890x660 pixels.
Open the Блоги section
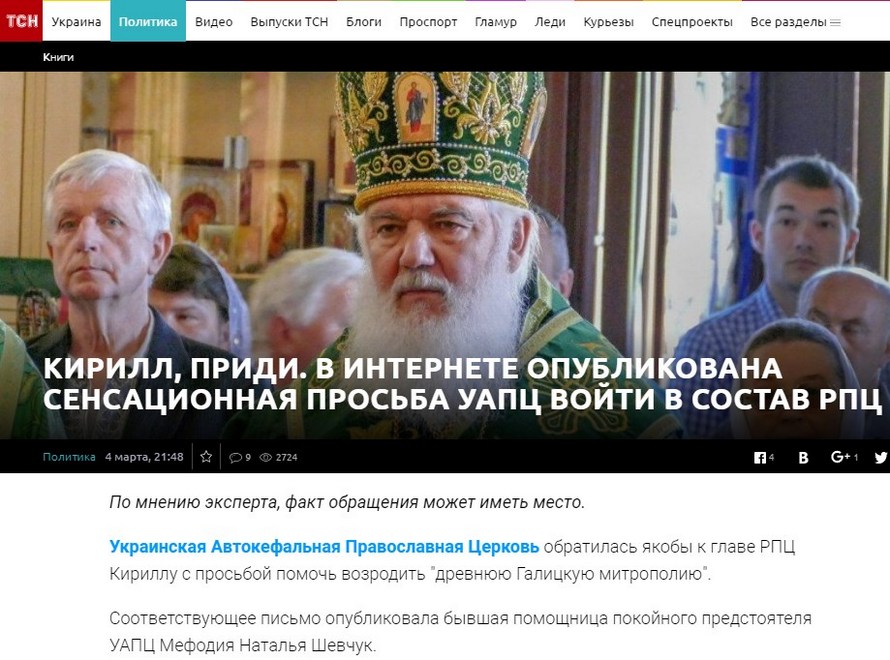point(363,22)
